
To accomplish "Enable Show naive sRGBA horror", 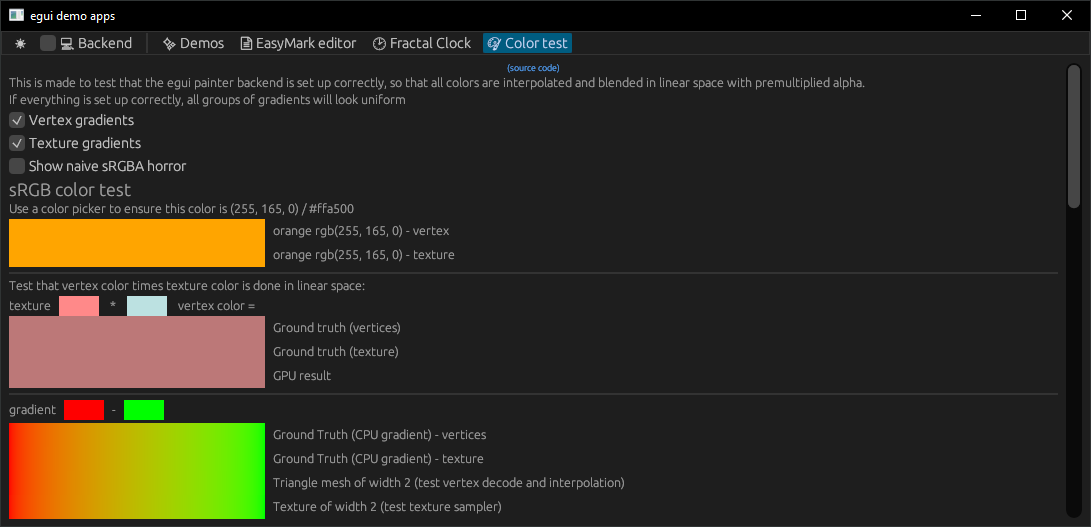I will coord(17,166).
